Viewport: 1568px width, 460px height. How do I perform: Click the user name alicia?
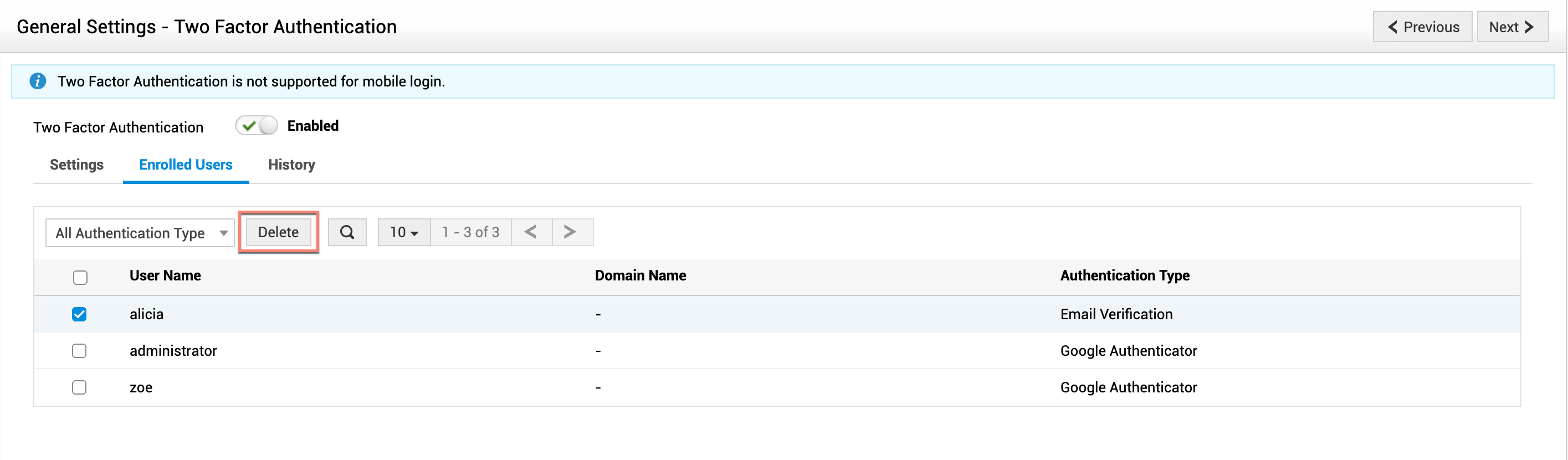(x=147, y=314)
